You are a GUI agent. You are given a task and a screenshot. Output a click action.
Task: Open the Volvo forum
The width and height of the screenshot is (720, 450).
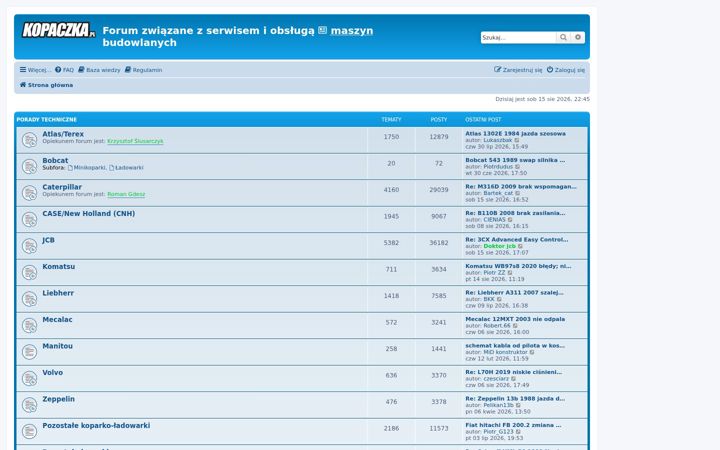52,373
